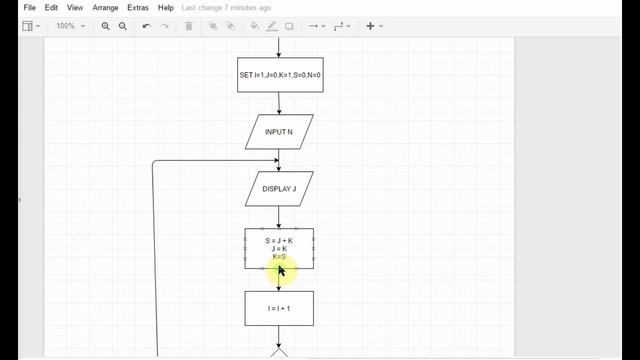
Task: Click the To Back icon
Action: [x=230, y=26]
